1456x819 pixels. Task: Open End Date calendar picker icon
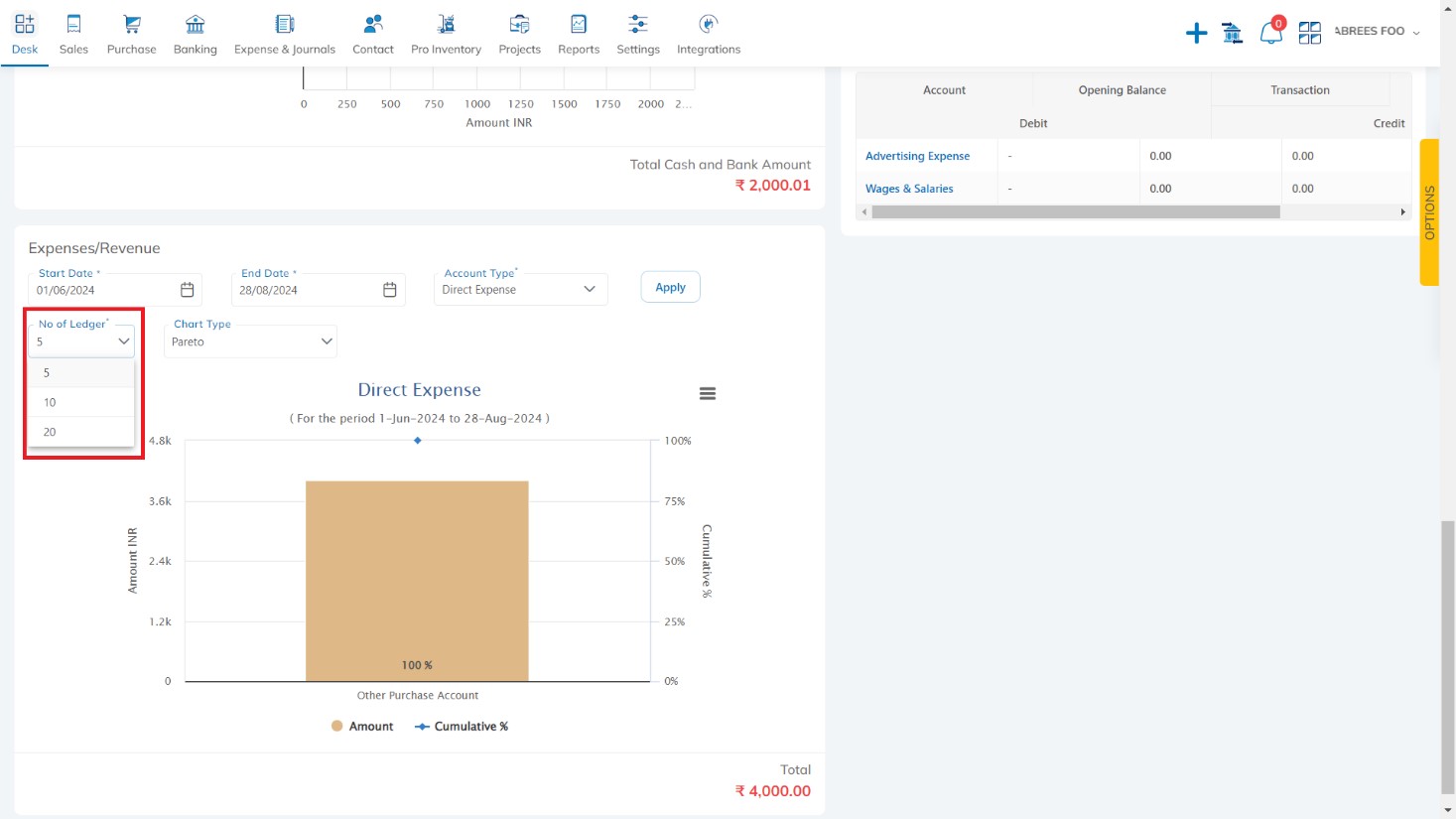pos(390,290)
